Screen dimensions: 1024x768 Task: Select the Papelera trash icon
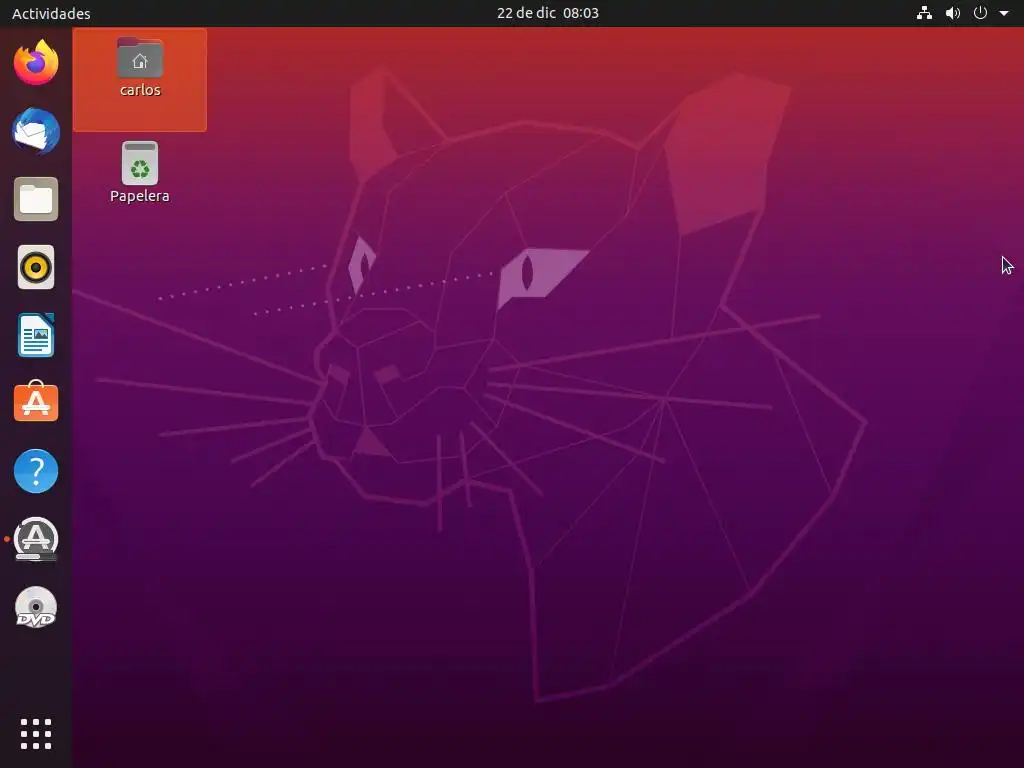coord(140,163)
